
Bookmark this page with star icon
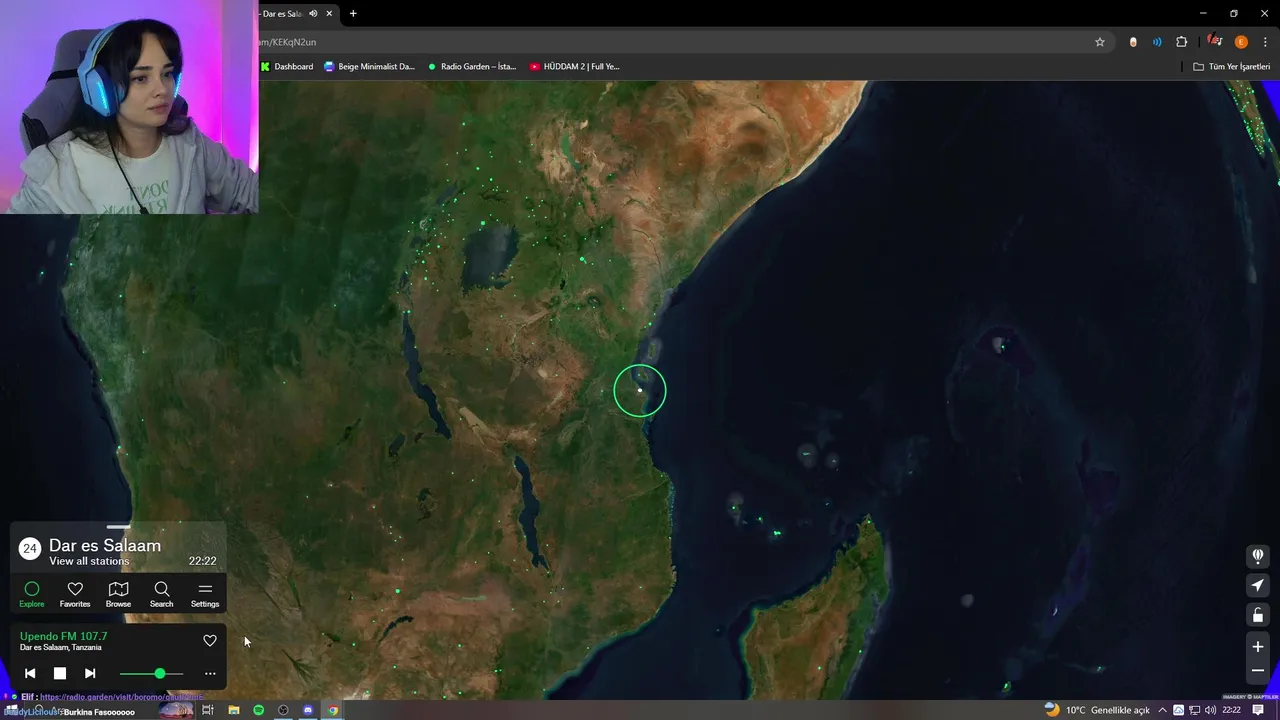click(1100, 42)
